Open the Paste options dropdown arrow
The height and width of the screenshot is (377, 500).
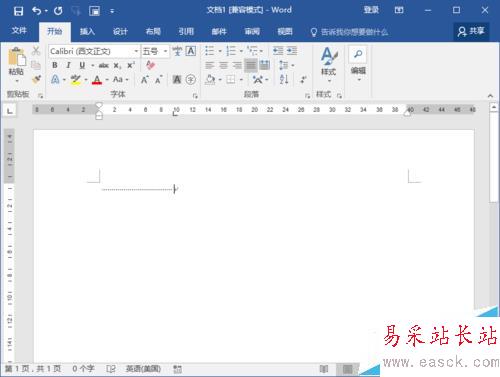(17, 81)
